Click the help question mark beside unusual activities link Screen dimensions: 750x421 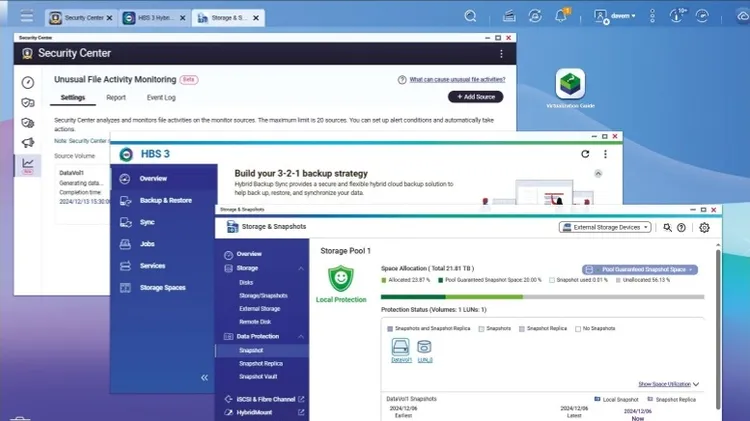pyautogui.click(x=402, y=80)
